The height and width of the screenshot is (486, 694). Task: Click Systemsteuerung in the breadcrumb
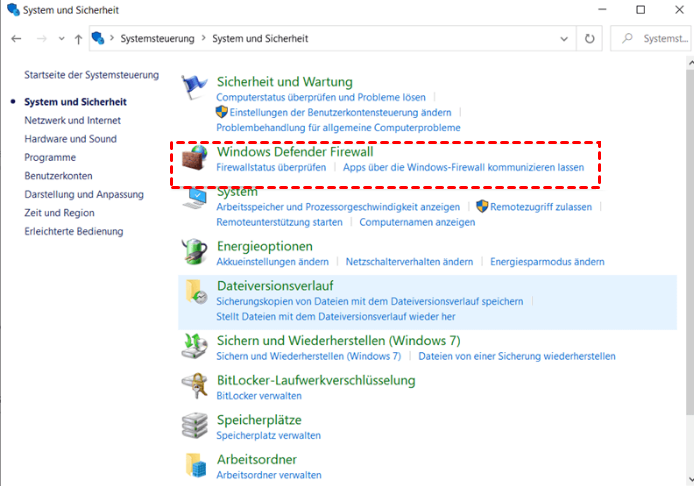point(158,39)
